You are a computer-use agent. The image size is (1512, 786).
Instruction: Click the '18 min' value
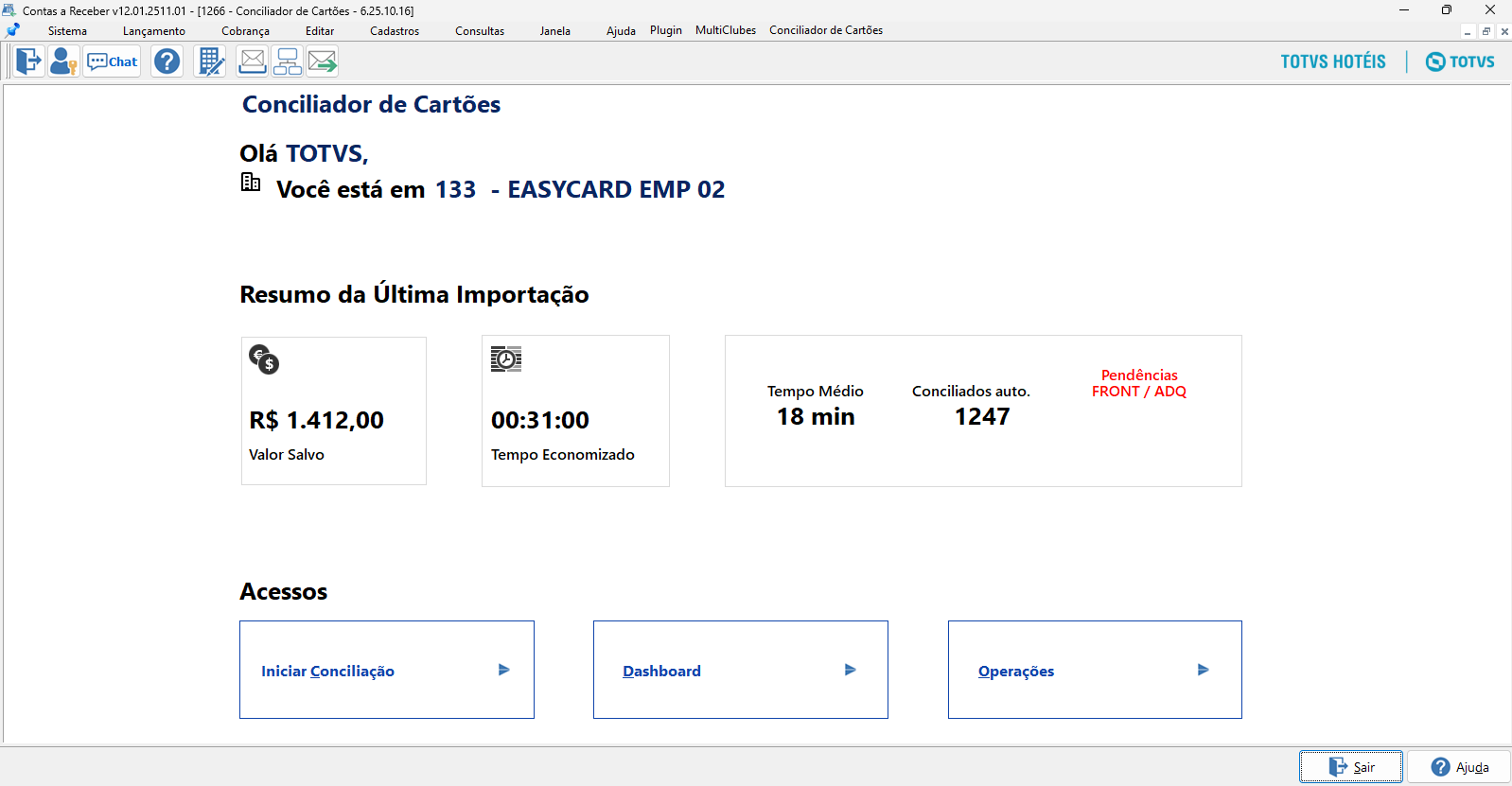pyautogui.click(x=816, y=416)
